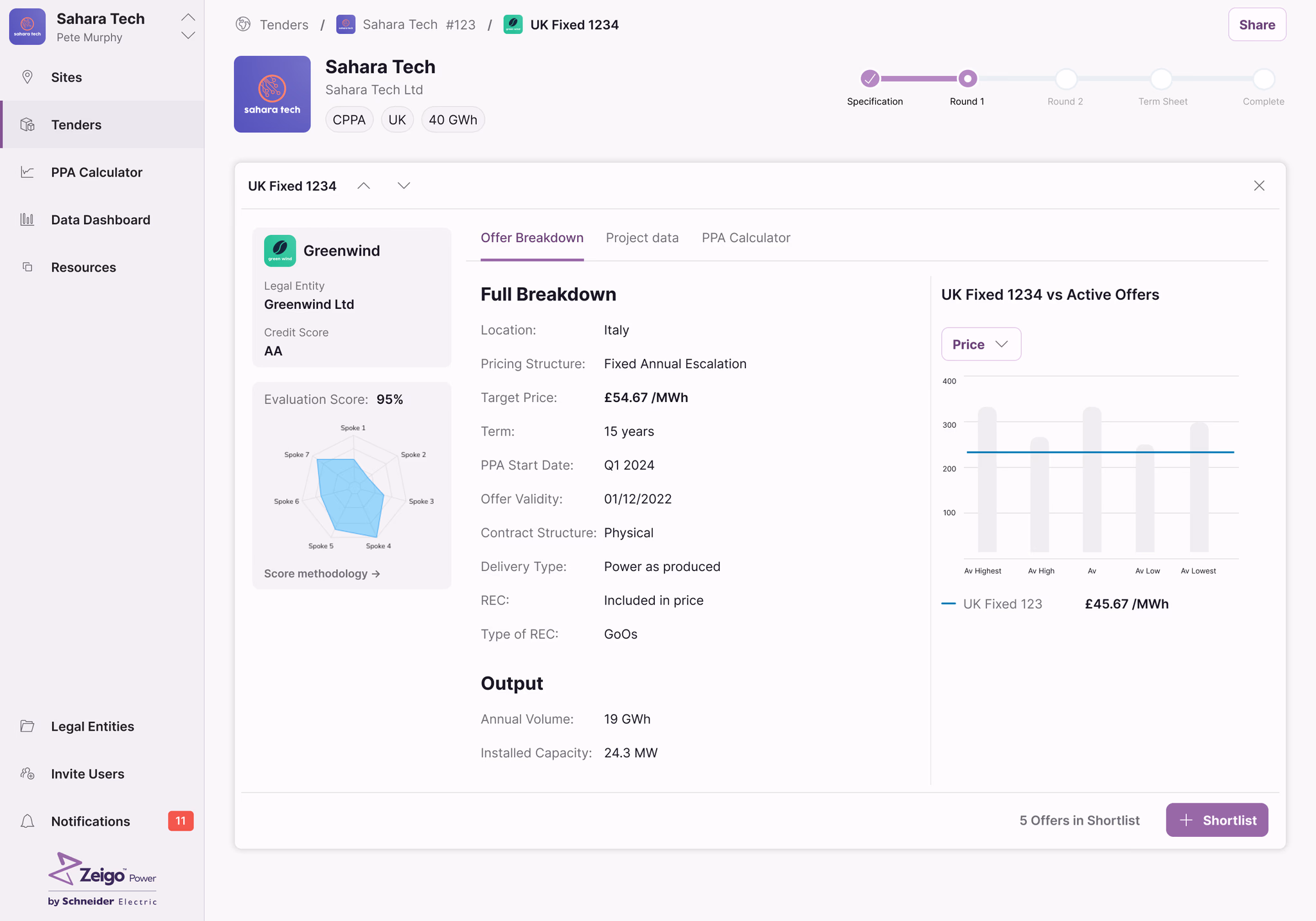Click the large Sahara Tech logo tile
This screenshot has width=1316, height=921.
(x=272, y=94)
